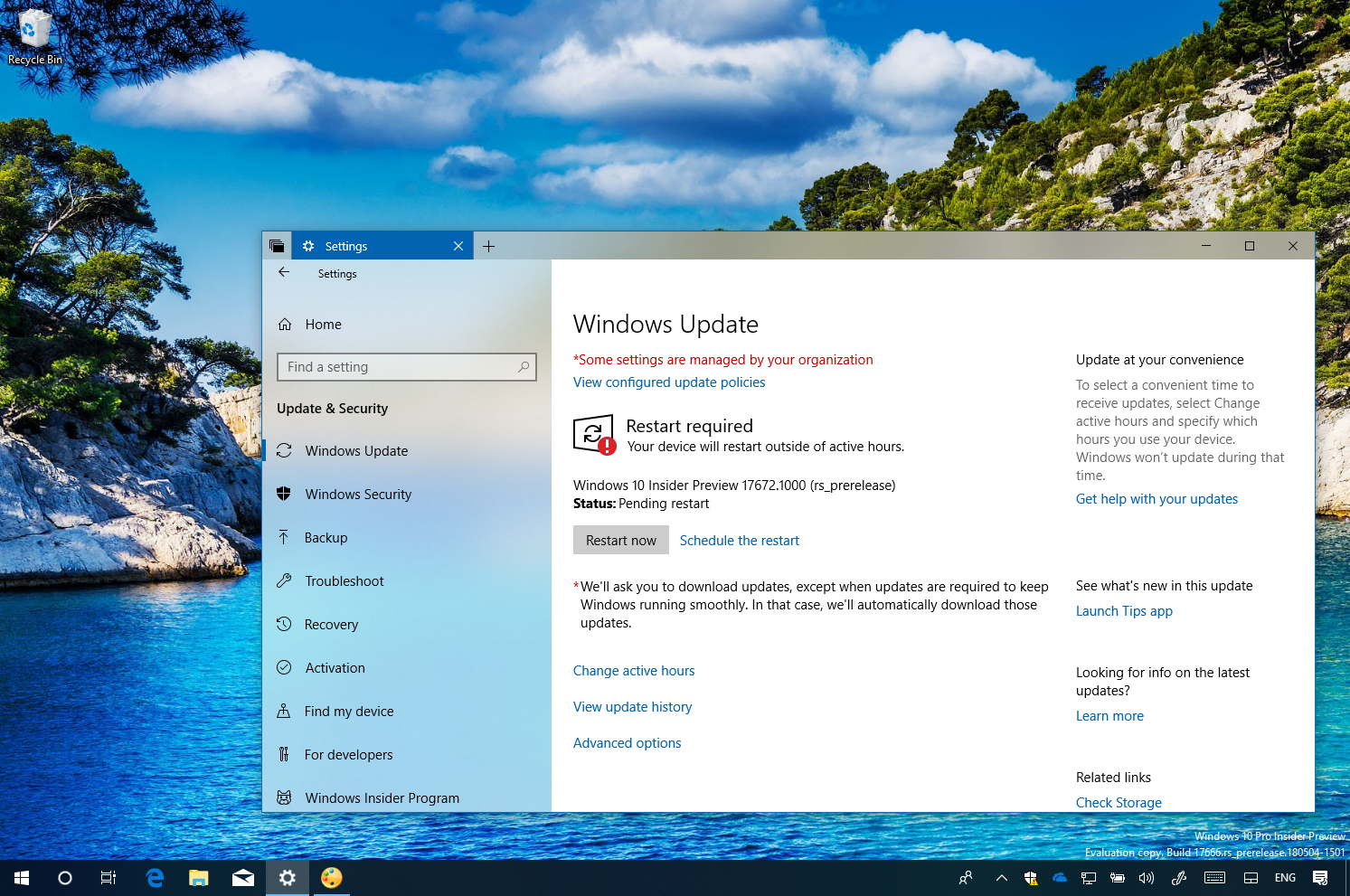1350x896 pixels.
Task: Show hidden tray icons chevron
Action: pos(1001,878)
